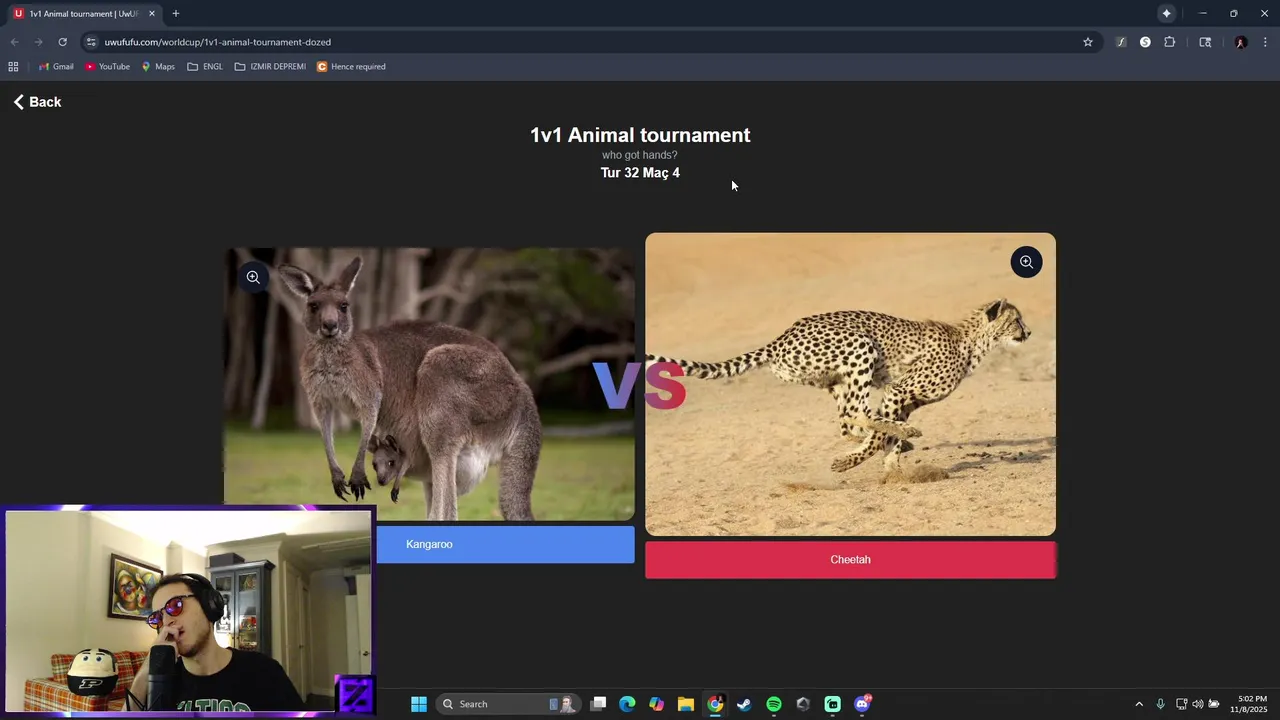Open the Windows Start menu
Screen dimensions: 1280x720
[419, 704]
